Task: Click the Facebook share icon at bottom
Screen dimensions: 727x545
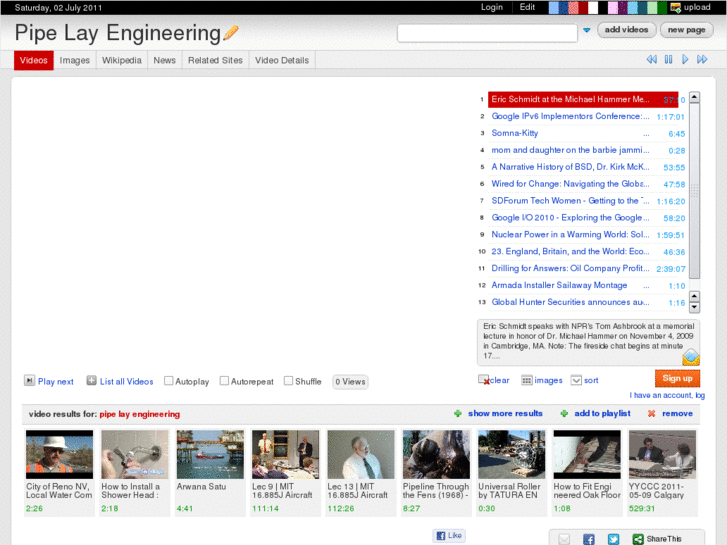Action: tap(588, 539)
